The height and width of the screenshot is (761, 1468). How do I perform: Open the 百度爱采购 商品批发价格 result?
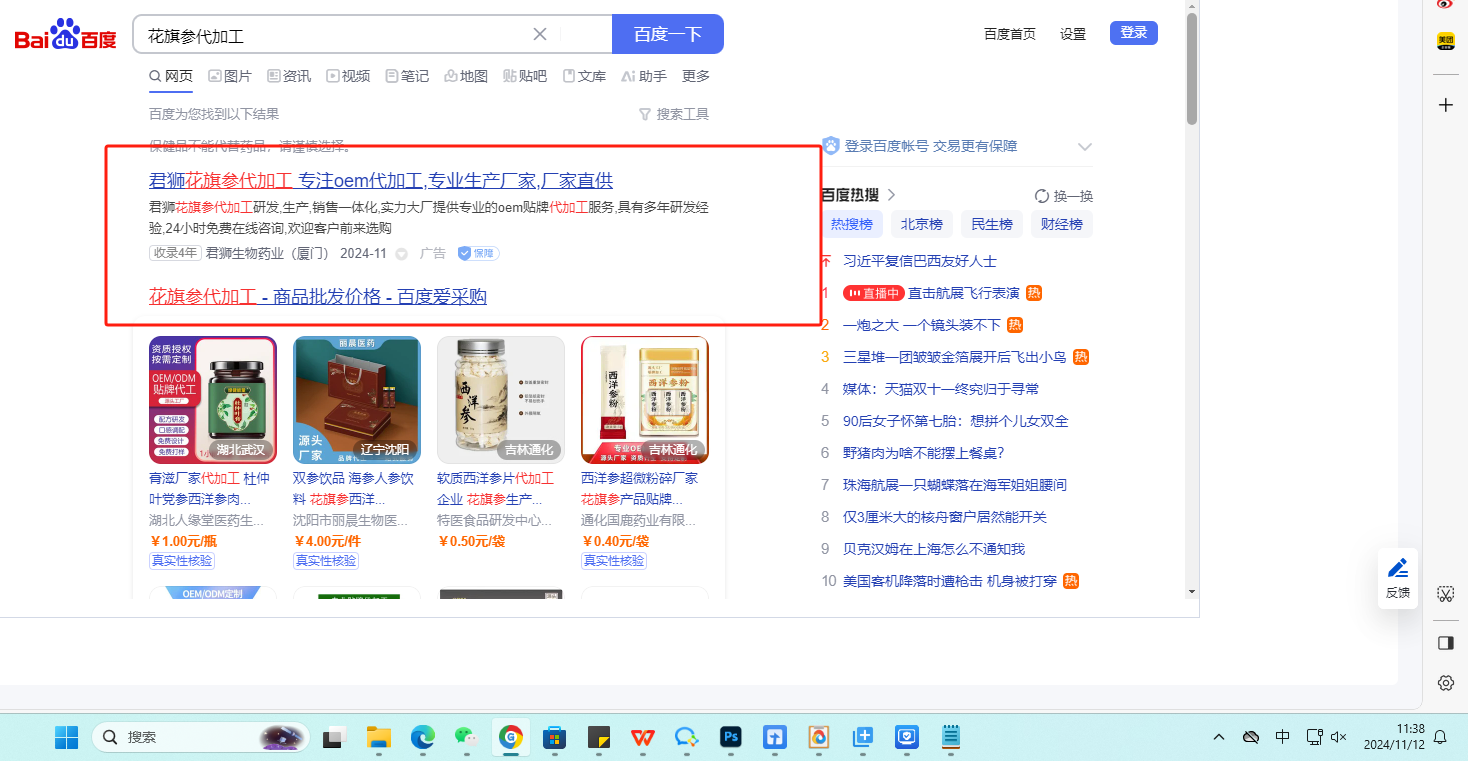click(x=318, y=297)
